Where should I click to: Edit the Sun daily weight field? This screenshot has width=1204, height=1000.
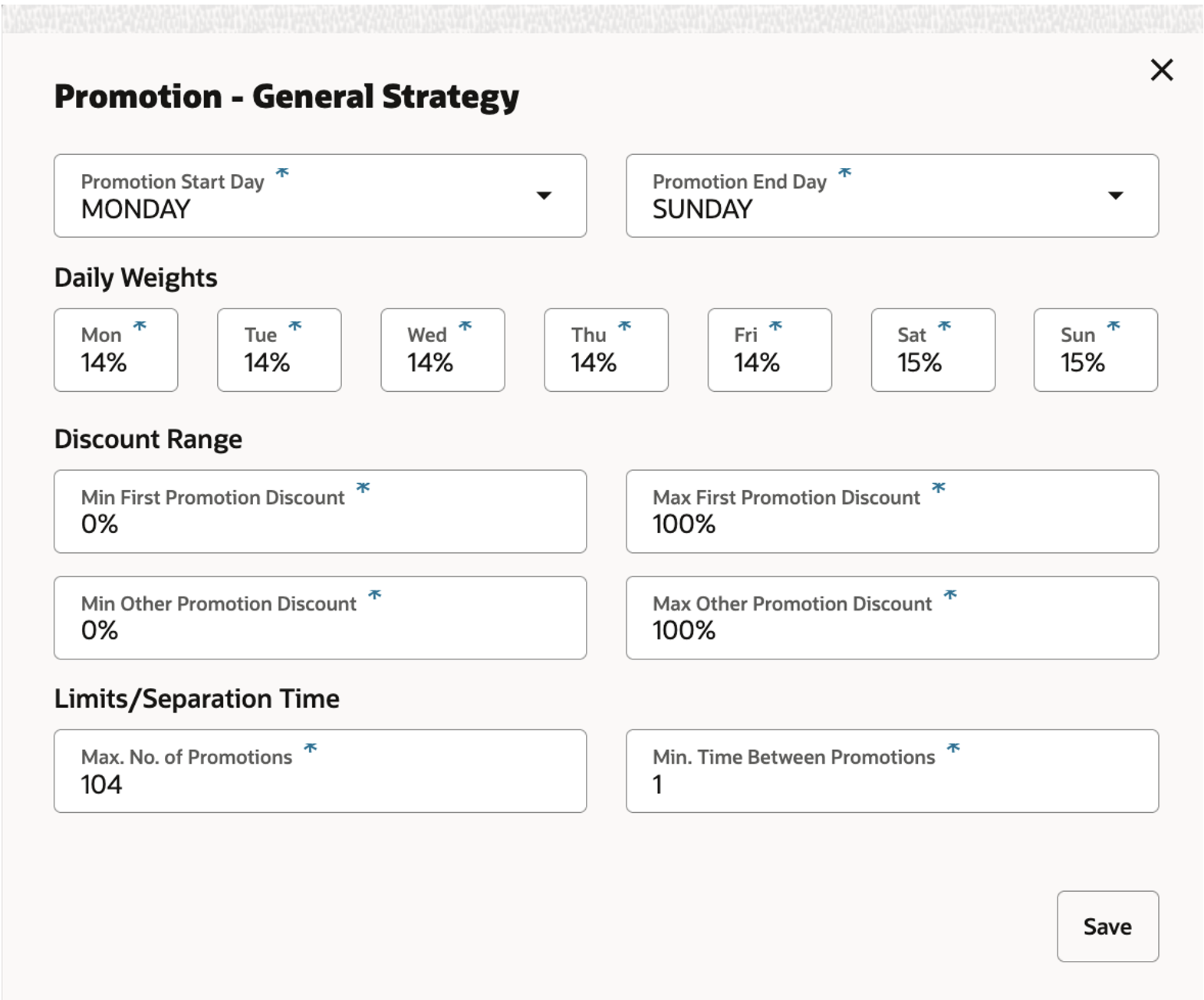pos(1096,350)
